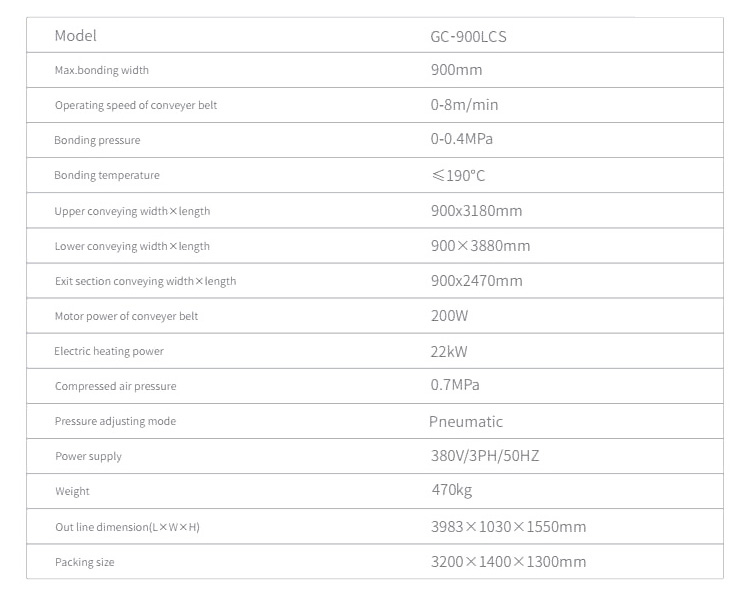Click the Electric heating power label
This screenshot has width=750, height=601.
tap(109, 351)
